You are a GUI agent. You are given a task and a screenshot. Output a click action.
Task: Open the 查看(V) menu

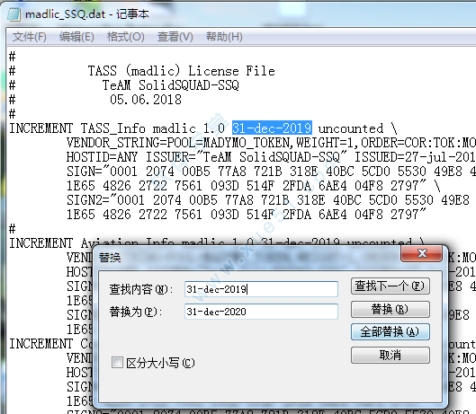pos(175,36)
